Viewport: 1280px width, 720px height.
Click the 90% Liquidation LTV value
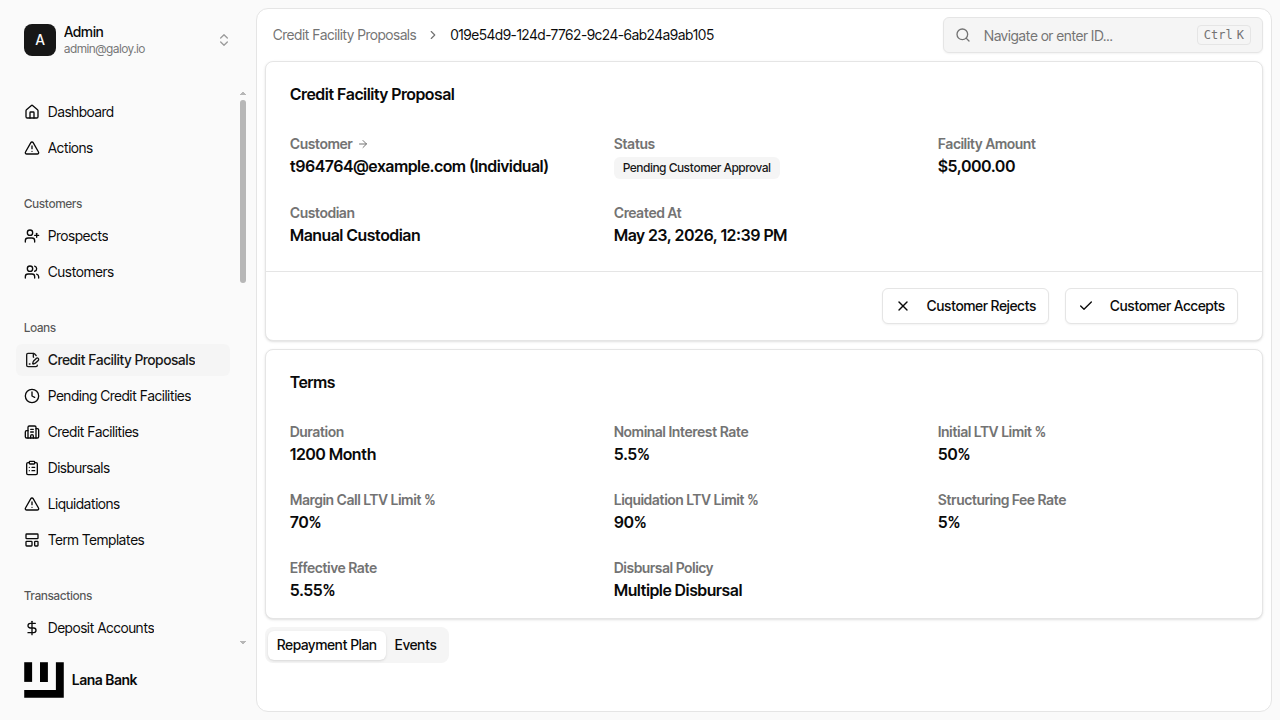tap(630, 522)
